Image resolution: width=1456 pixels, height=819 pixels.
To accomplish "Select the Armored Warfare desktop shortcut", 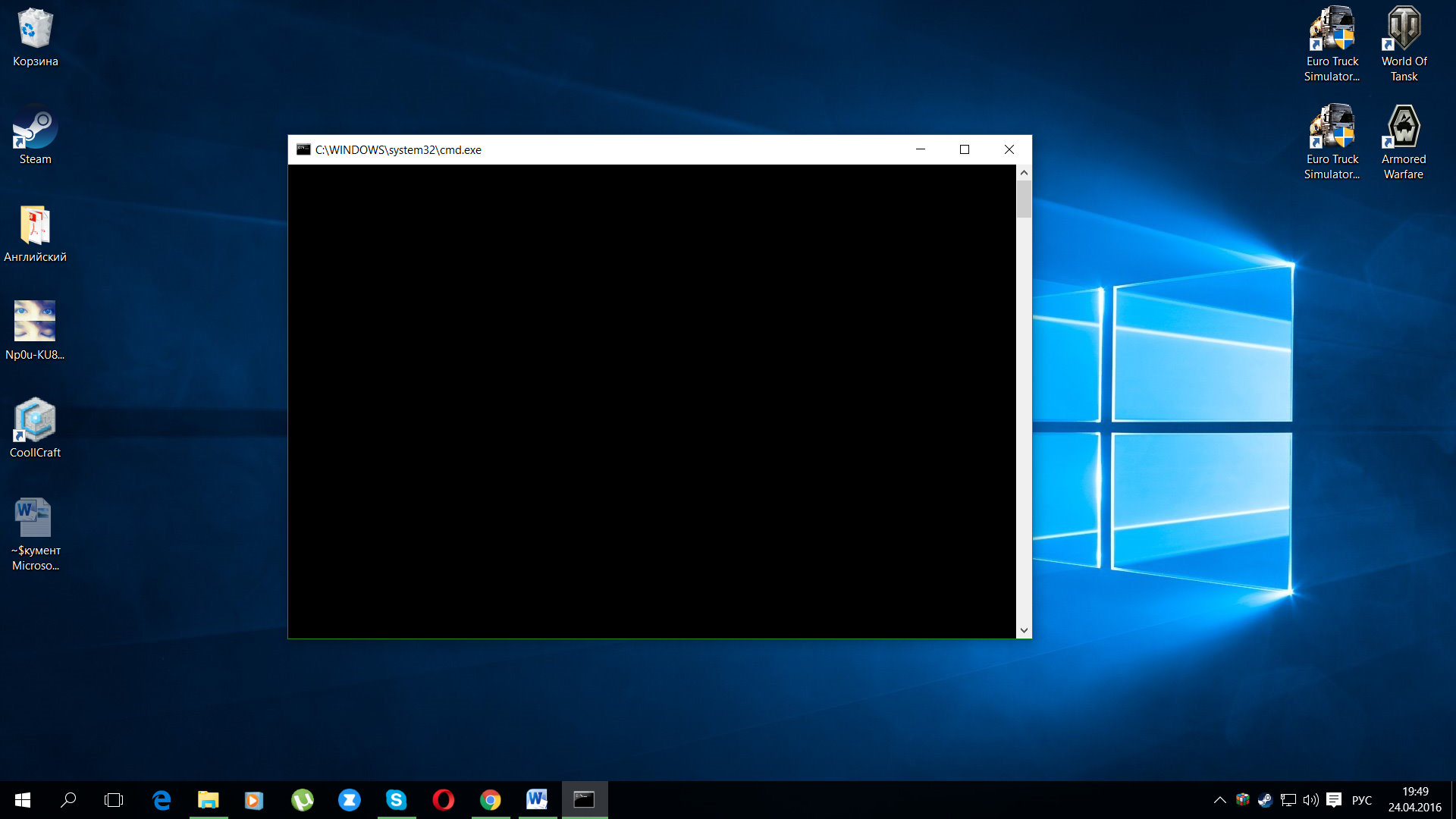I will [x=1404, y=140].
